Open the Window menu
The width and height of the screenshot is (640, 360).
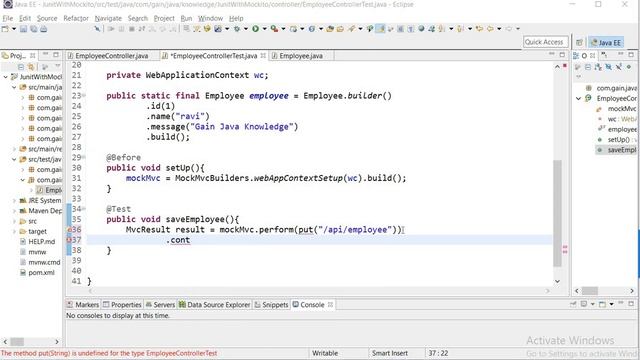click(210, 18)
